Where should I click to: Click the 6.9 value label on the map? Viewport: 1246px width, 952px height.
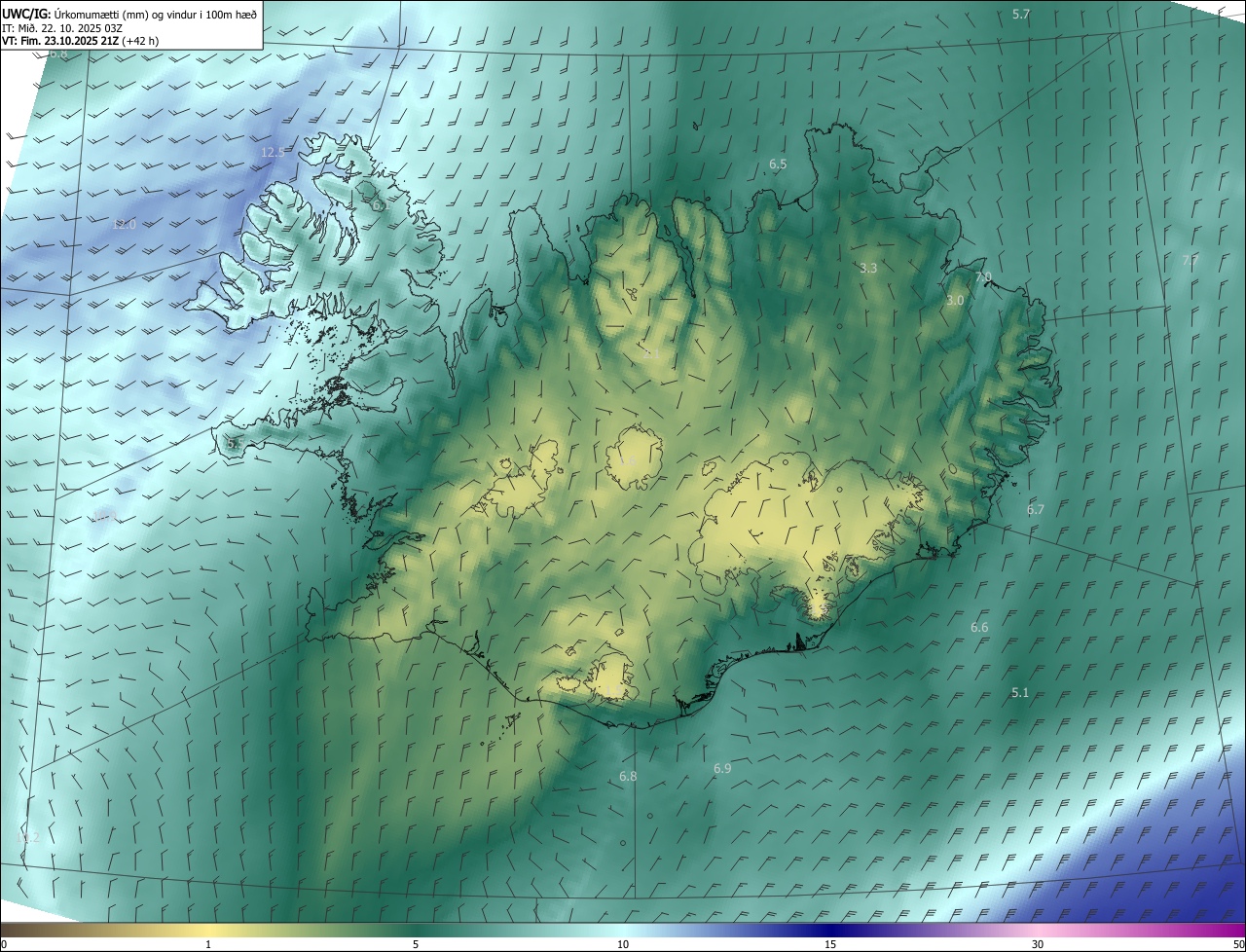click(x=722, y=768)
